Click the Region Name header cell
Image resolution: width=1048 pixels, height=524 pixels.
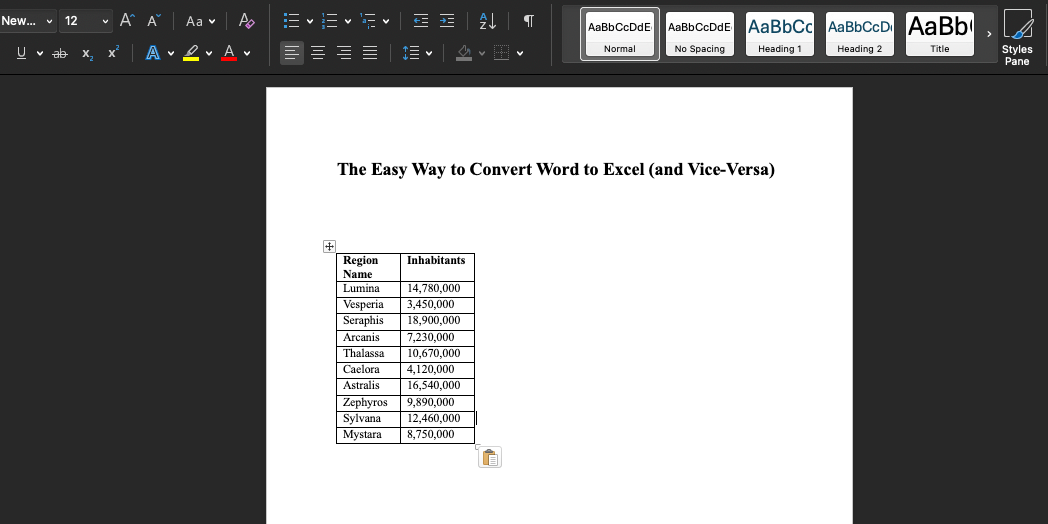pyautogui.click(x=368, y=267)
